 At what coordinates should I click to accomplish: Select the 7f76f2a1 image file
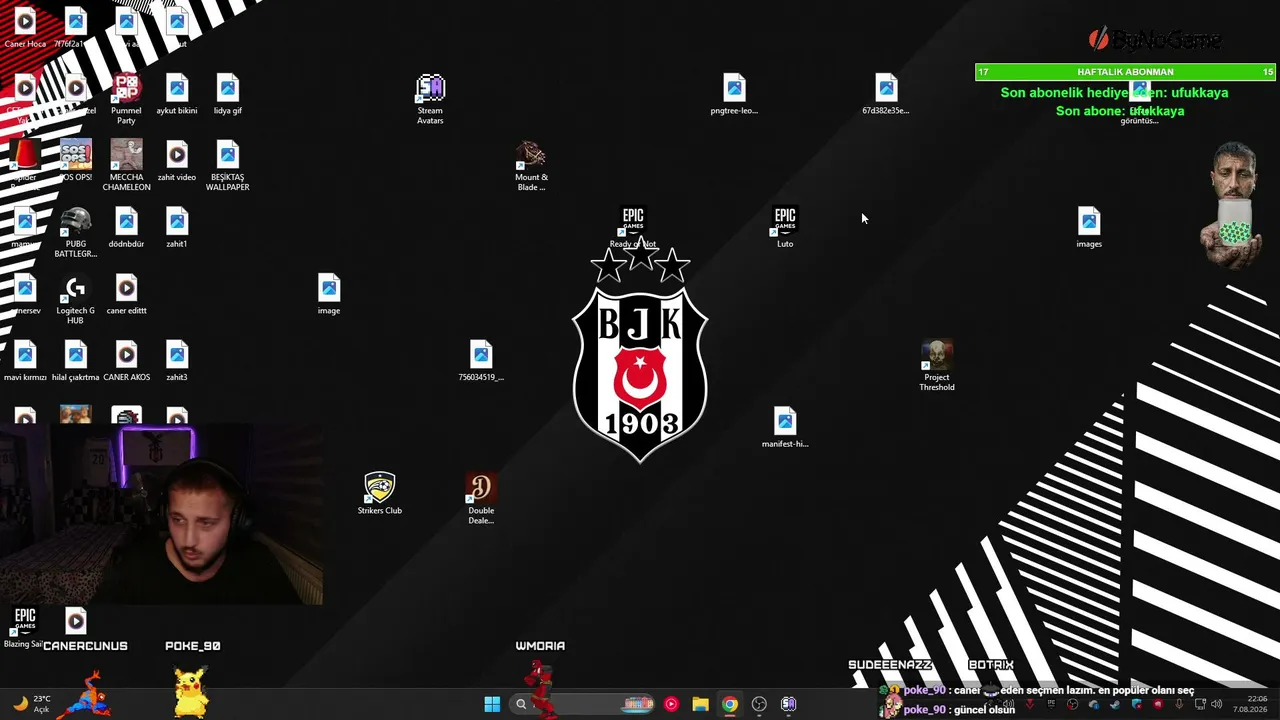pos(76,28)
